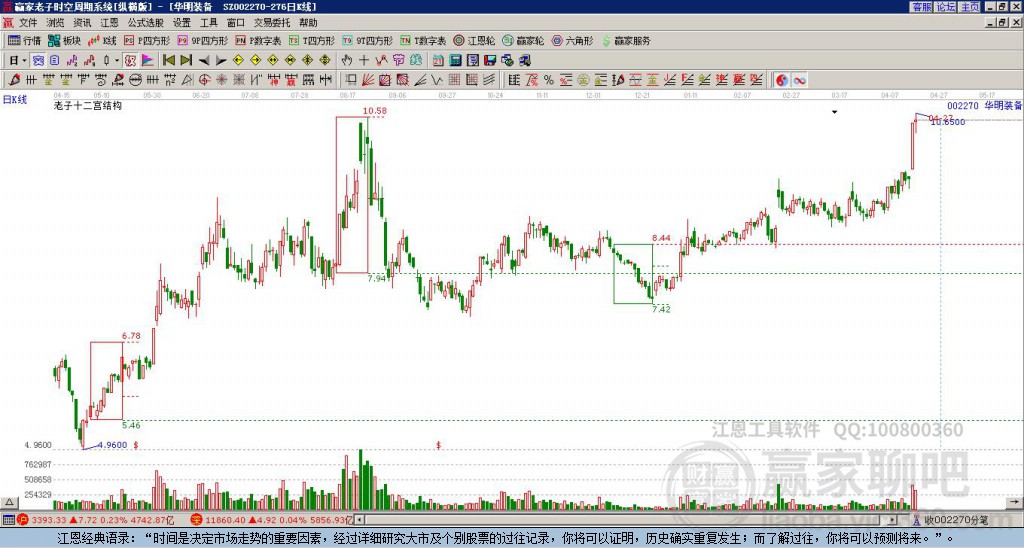Open 赢家服务 from the toolbar
The width and height of the screenshot is (1024, 548).
coord(626,40)
